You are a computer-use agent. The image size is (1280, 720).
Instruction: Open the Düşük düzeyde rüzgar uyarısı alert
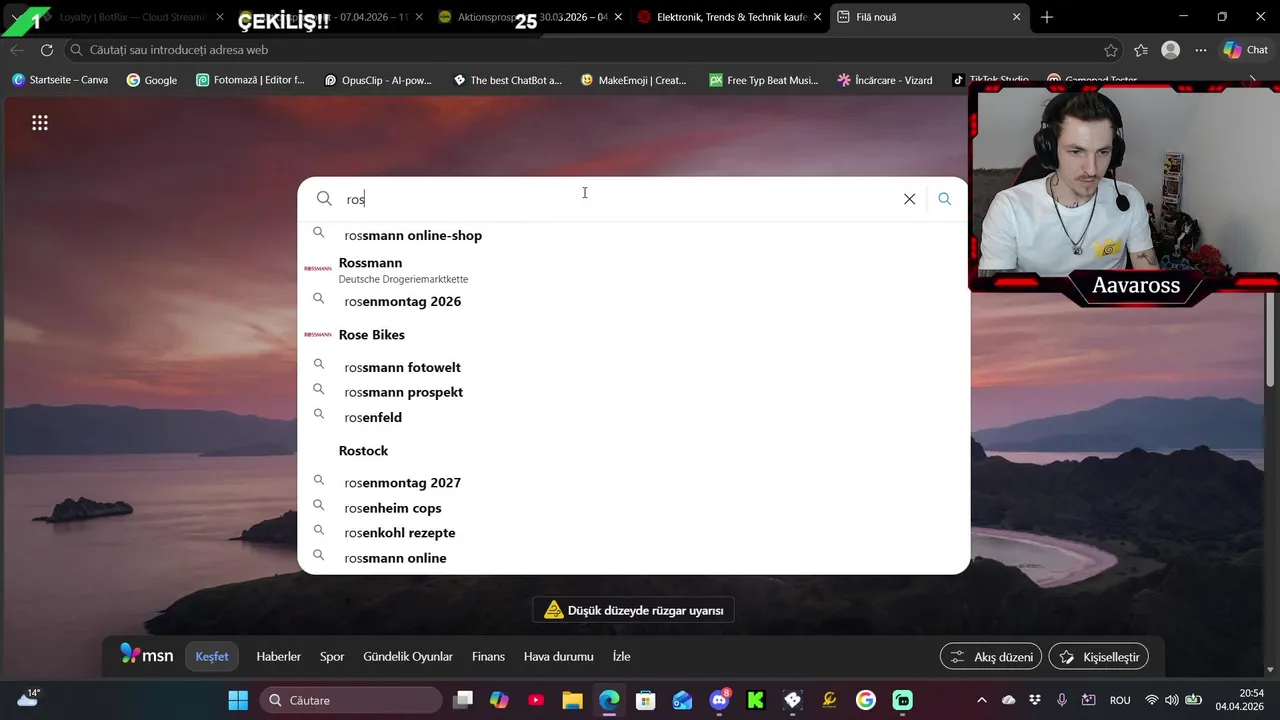(634, 610)
